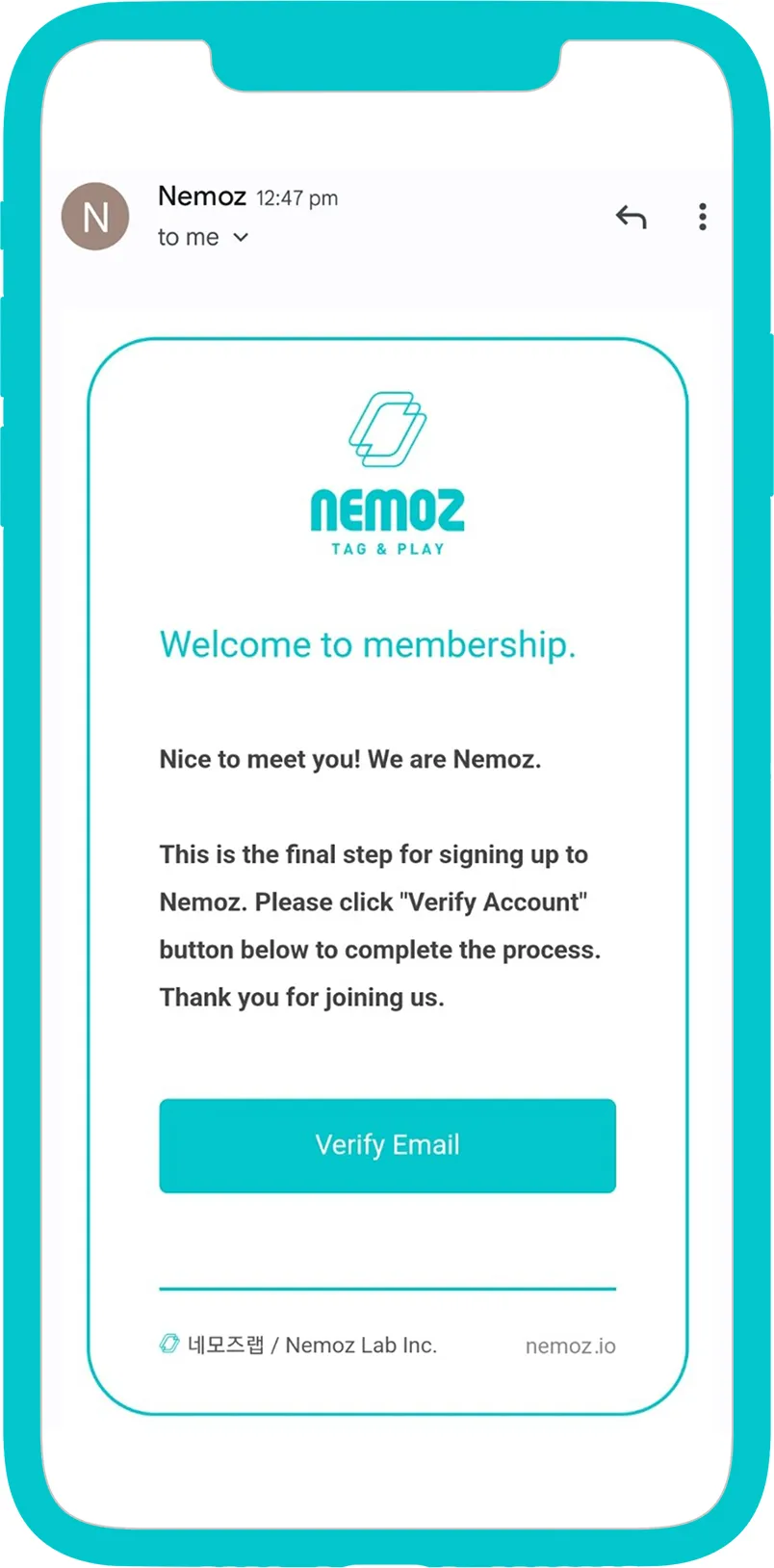Click the Korean 네모즈랩 company name
Viewport: 774px width, 1568px height.
(x=225, y=1345)
